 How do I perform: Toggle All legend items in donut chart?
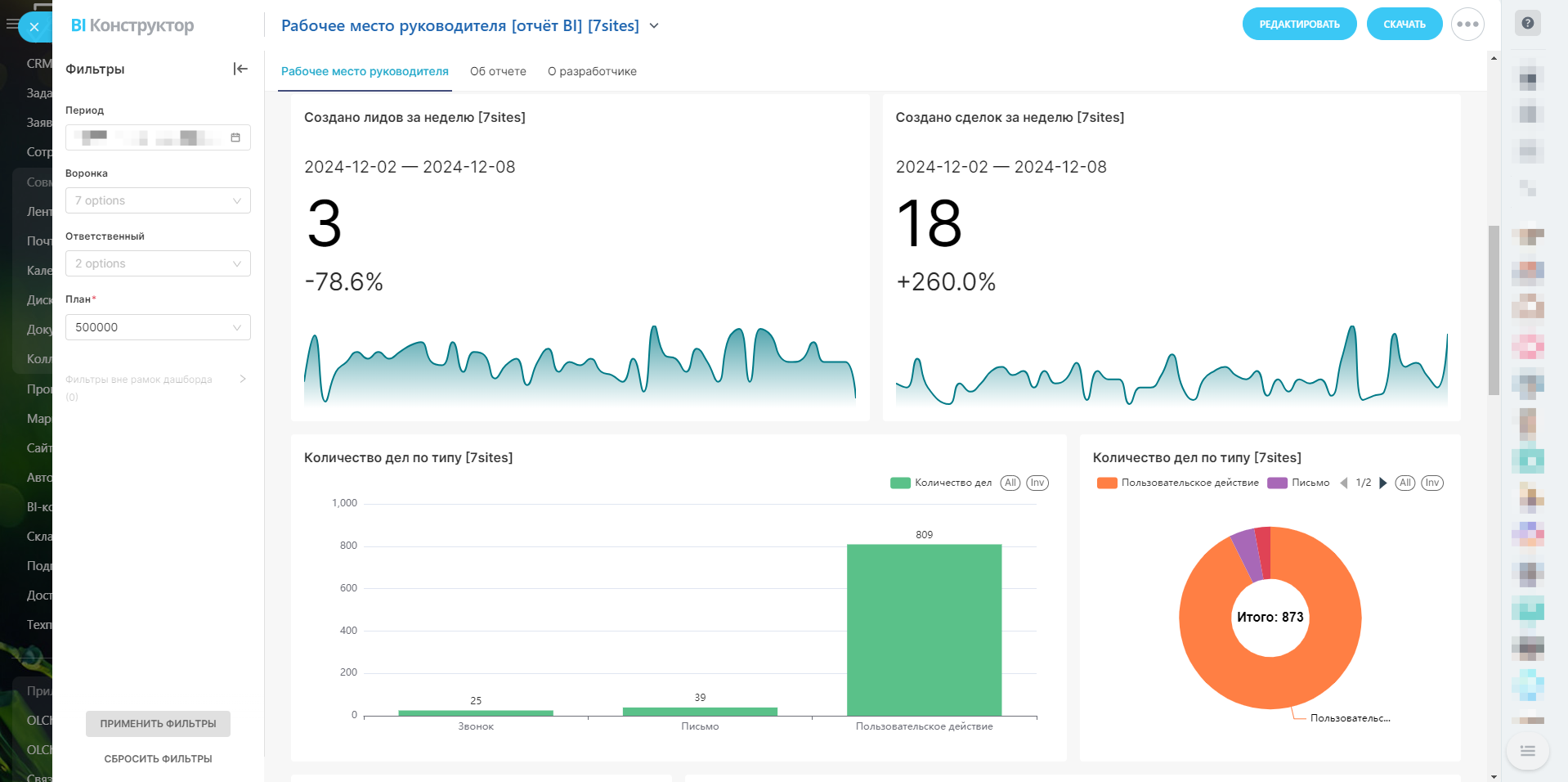pyautogui.click(x=1405, y=483)
